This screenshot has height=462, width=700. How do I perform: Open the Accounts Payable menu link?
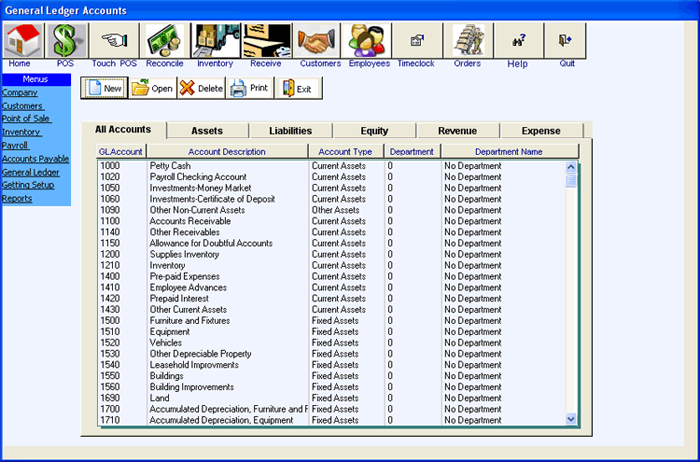35,158
